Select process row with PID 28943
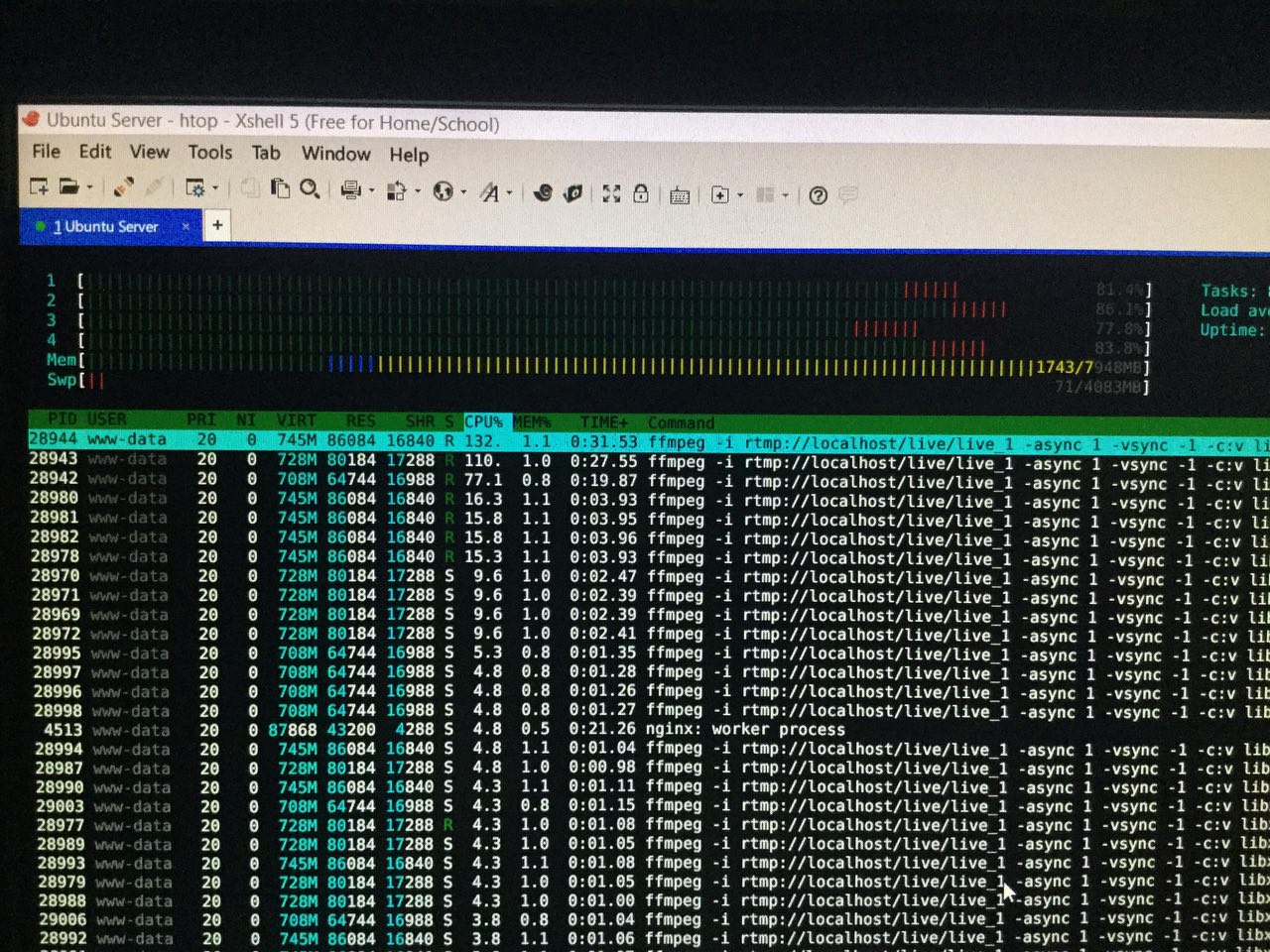1270x952 pixels. tap(649, 461)
